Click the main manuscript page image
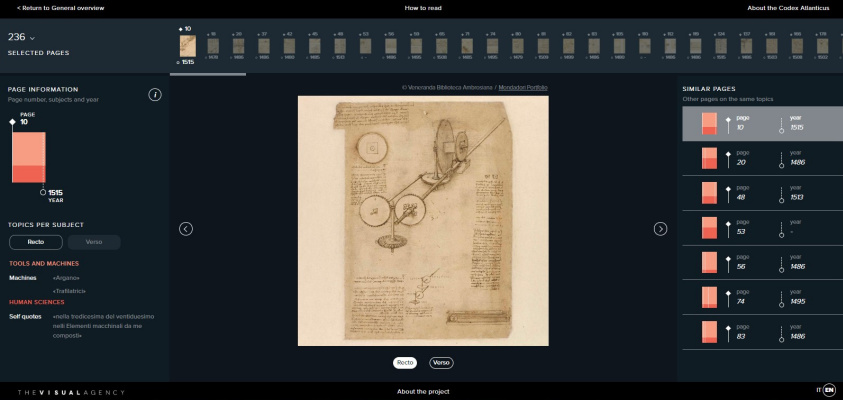Viewport: 843px width, 400px height. tap(423, 221)
